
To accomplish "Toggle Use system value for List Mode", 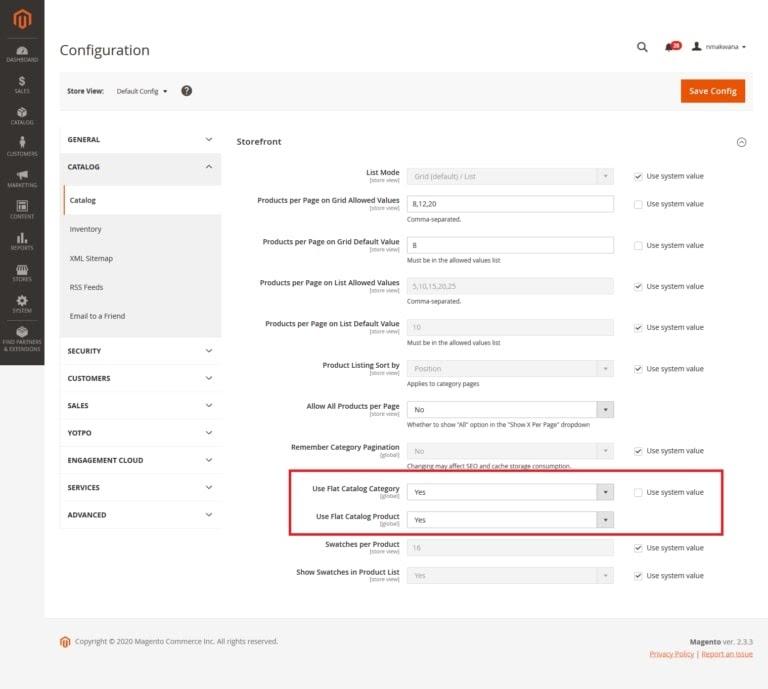I will point(638,176).
